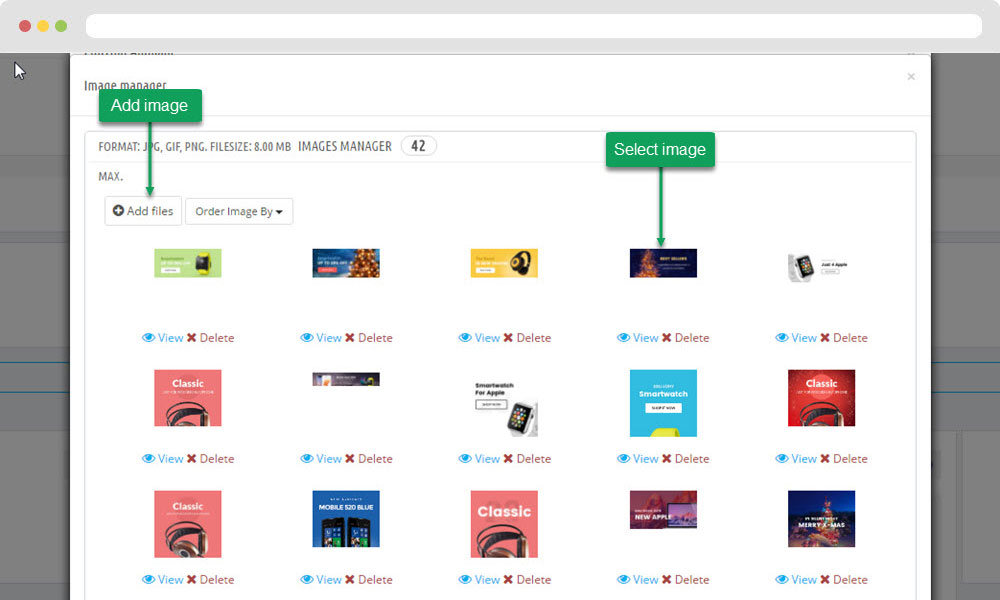Select the yellow earbuds banner thumbnail
This screenshot has height=600, width=1000.
[x=504, y=263]
